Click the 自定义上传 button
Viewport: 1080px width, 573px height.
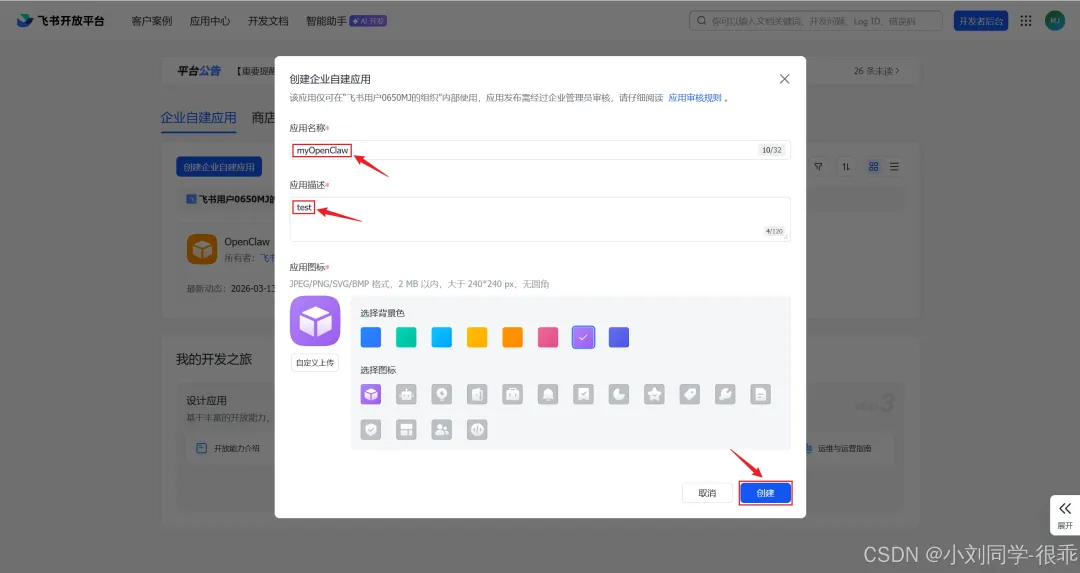click(x=315, y=363)
